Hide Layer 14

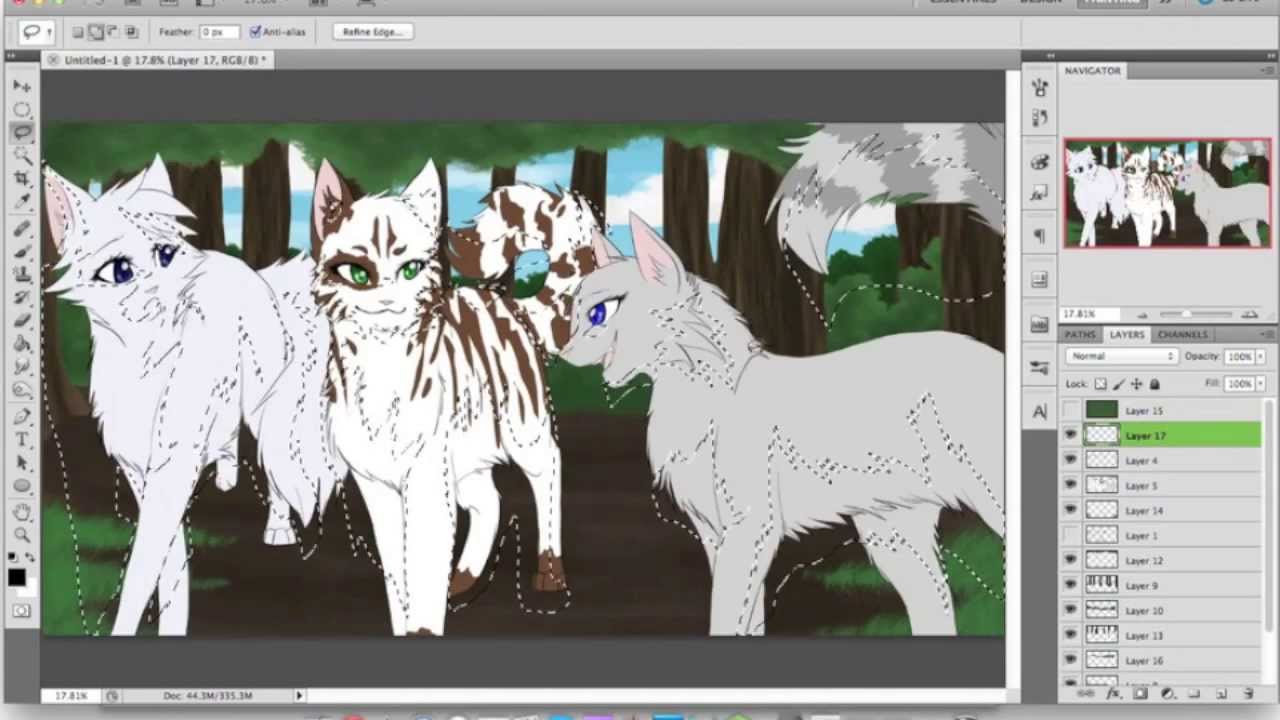click(1071, 510)
